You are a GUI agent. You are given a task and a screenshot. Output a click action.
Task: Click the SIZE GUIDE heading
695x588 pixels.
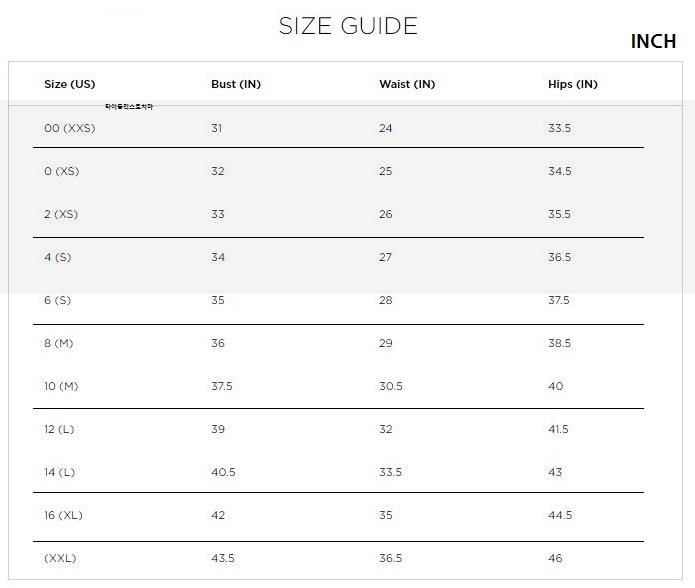[x=348, y=27]
